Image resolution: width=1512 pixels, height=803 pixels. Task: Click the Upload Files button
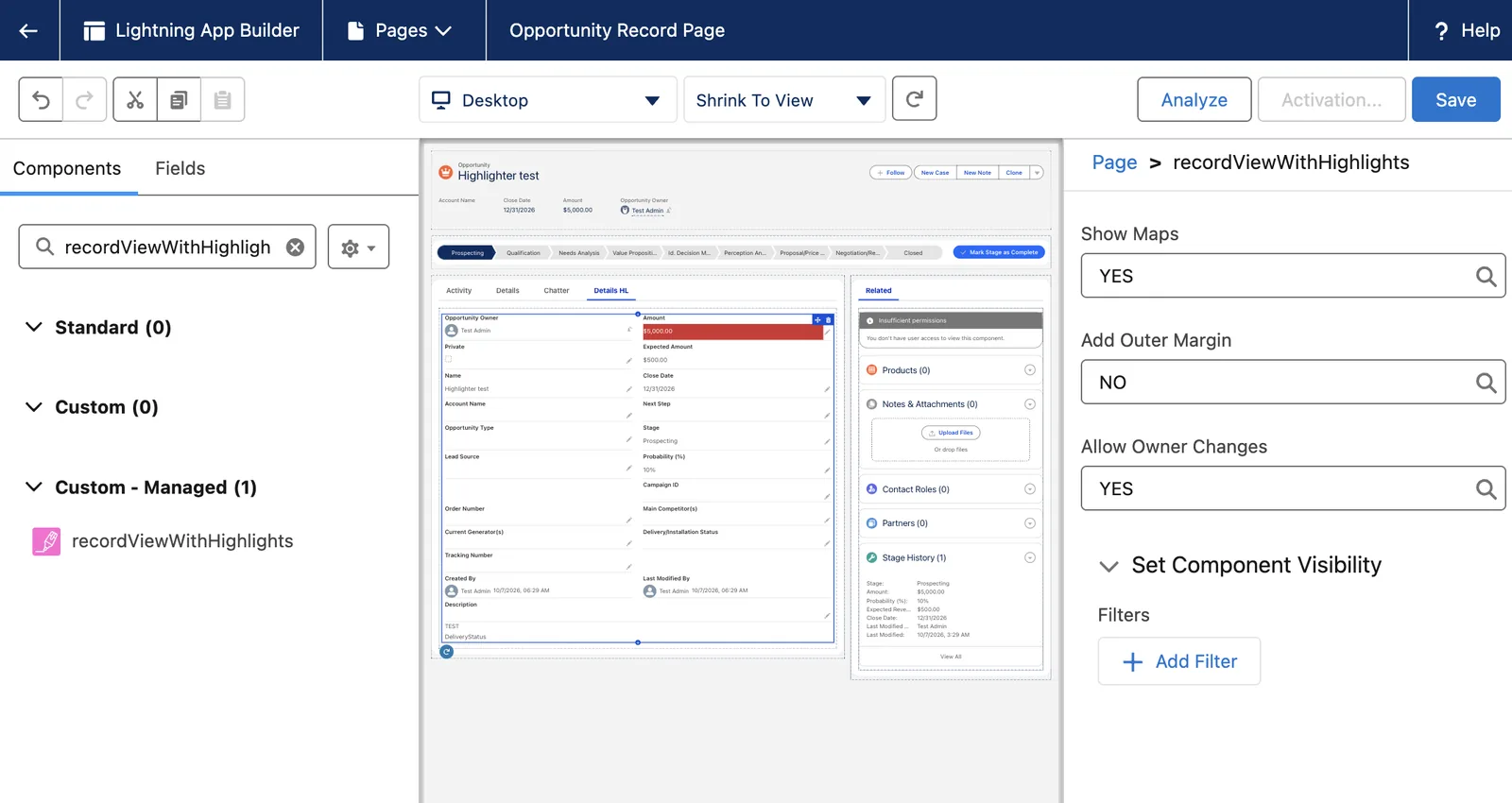click(x=951, y=433)
